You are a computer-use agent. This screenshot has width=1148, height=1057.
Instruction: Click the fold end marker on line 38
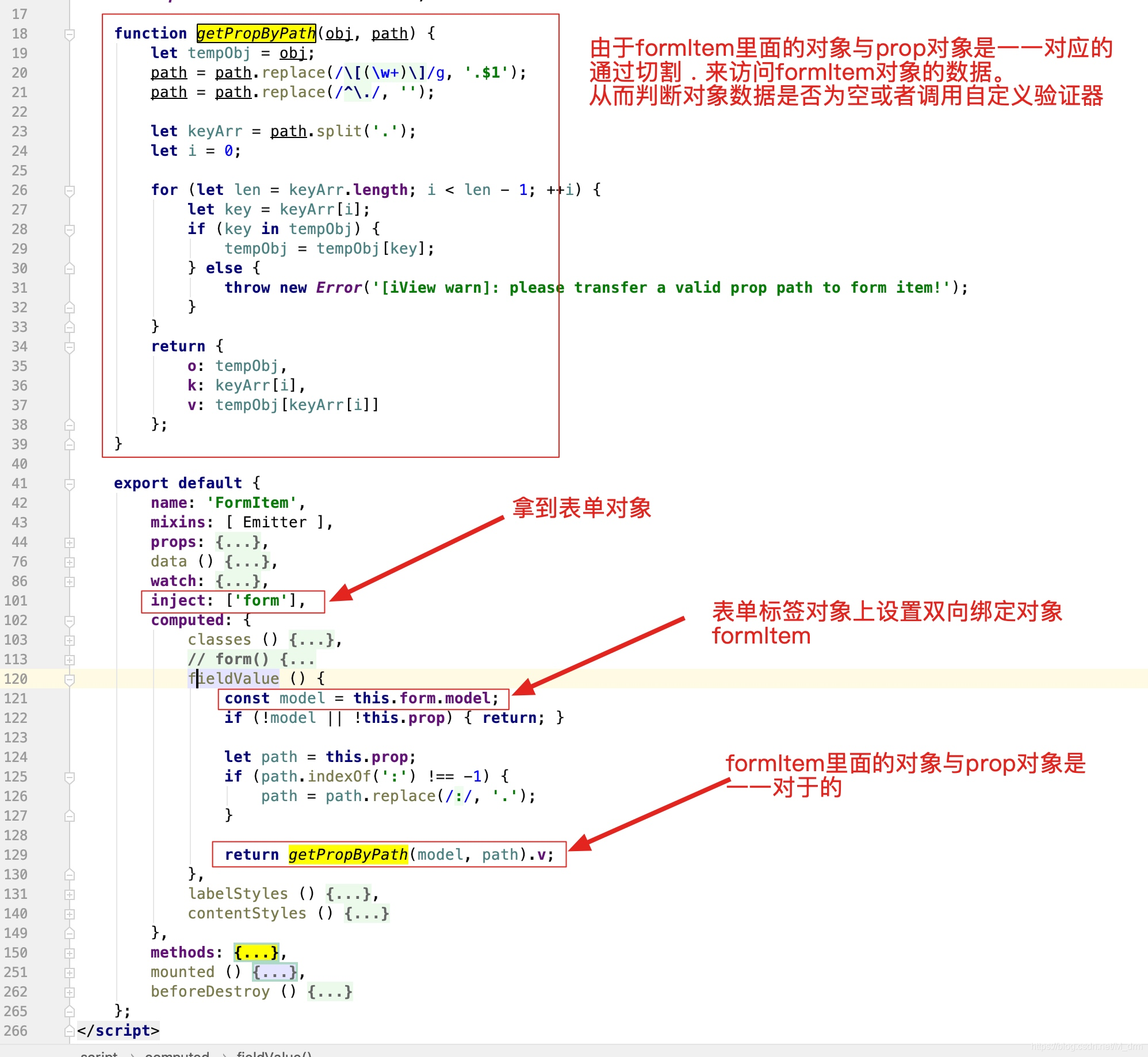click(x=70, y=425)
